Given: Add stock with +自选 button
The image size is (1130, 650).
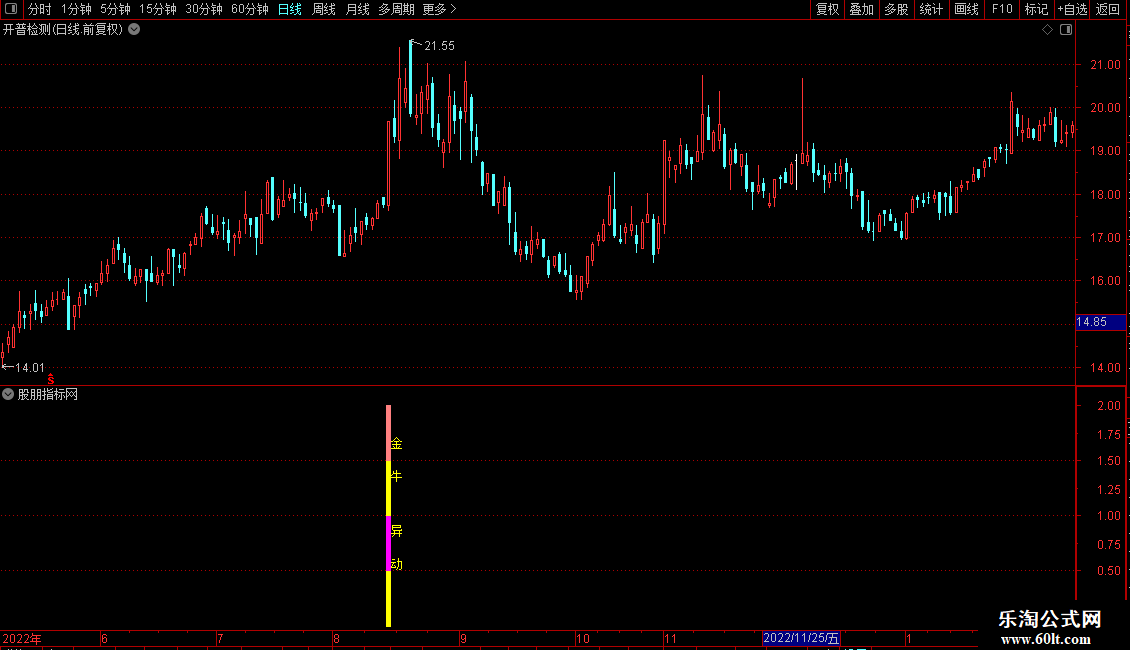Looking at the screenshot, I should (1072, 9).
